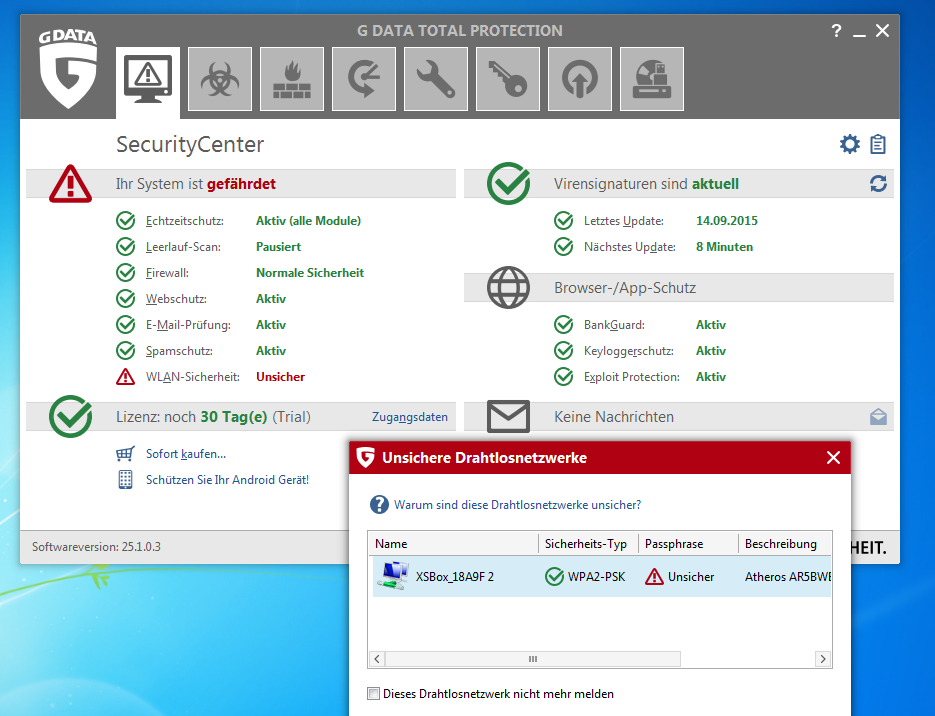Open the protocol clipboard icon
This screenshot has width=935, height=716.
[x=878, y=144]
